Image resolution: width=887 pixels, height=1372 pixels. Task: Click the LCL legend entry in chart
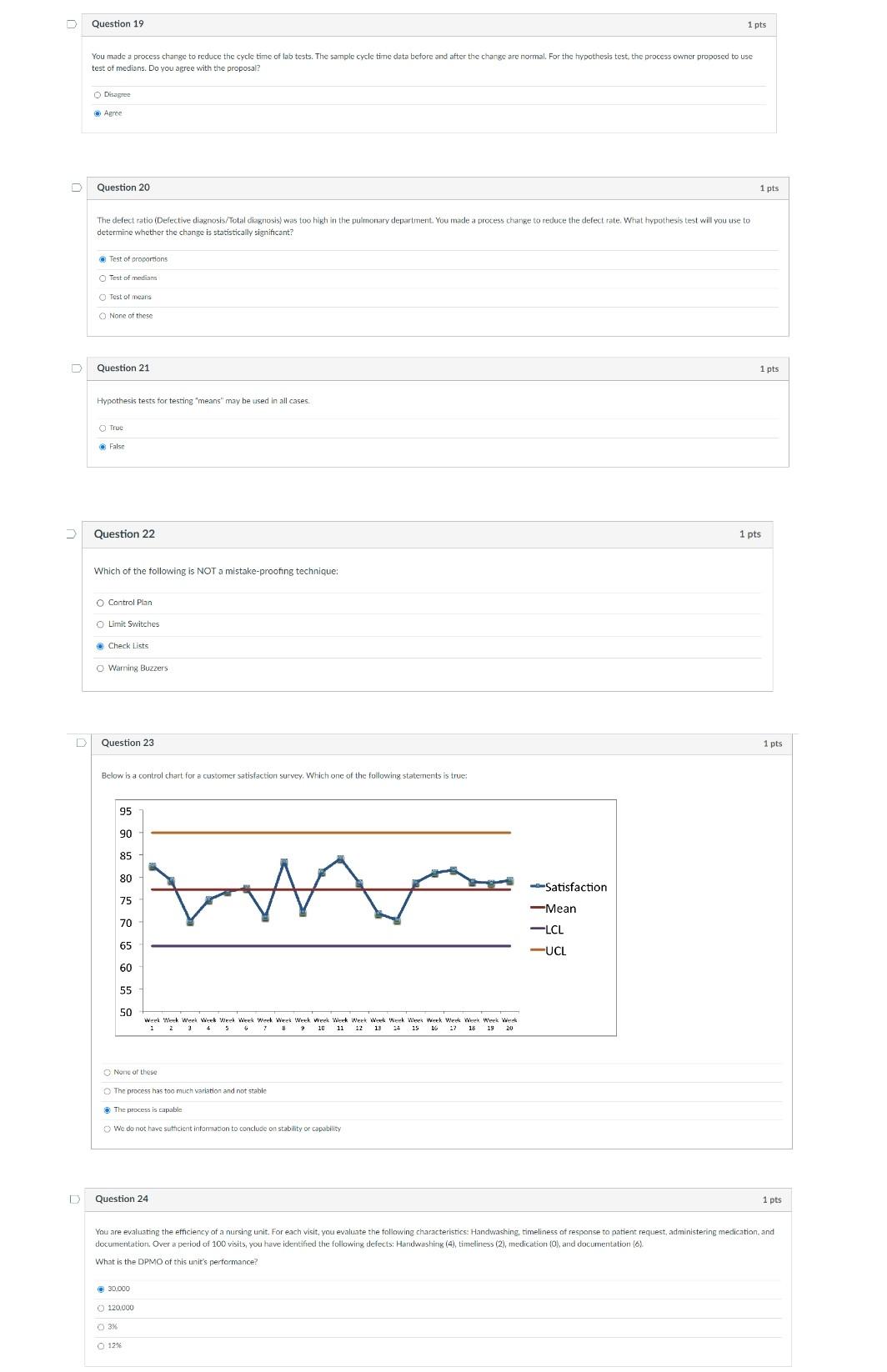click(548, 929)
